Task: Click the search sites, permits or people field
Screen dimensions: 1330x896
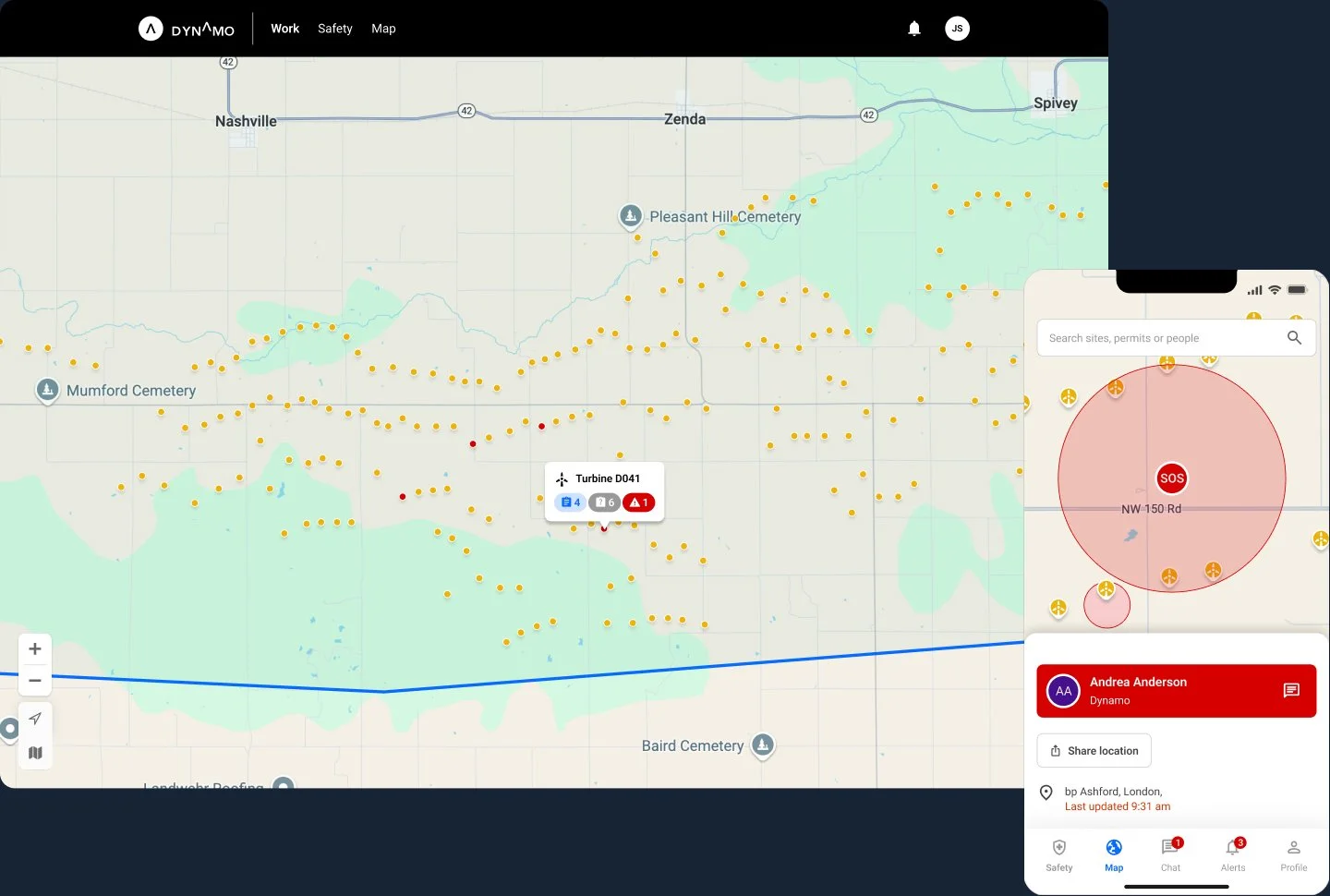Action: (x=1177, y=338)
